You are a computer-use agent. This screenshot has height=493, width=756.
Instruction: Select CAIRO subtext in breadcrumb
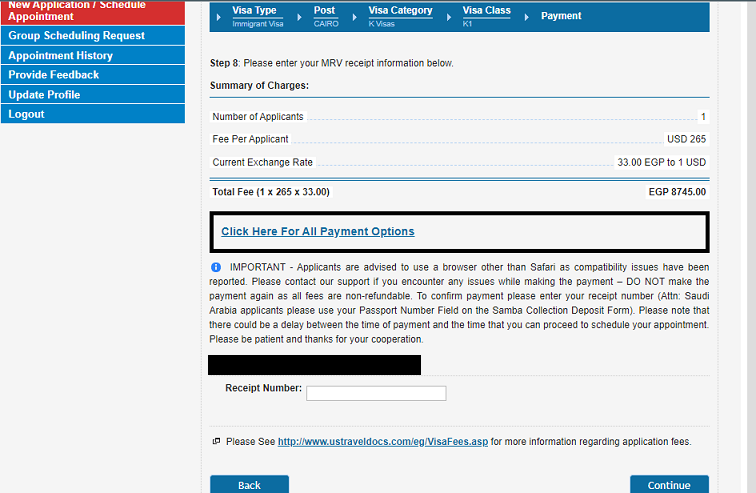click(x=326, y=24)
